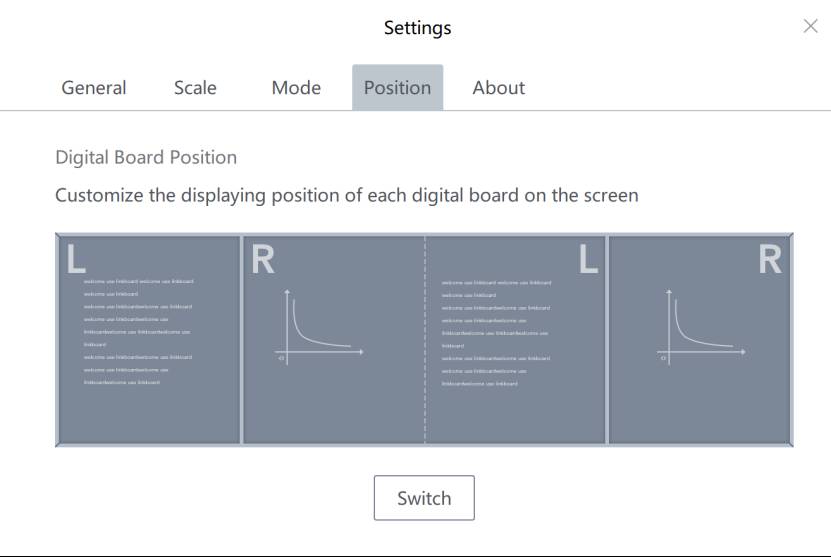This screenshot has width=831, height=557.
Task: Click the large R letter in second board
Action: 263,259
